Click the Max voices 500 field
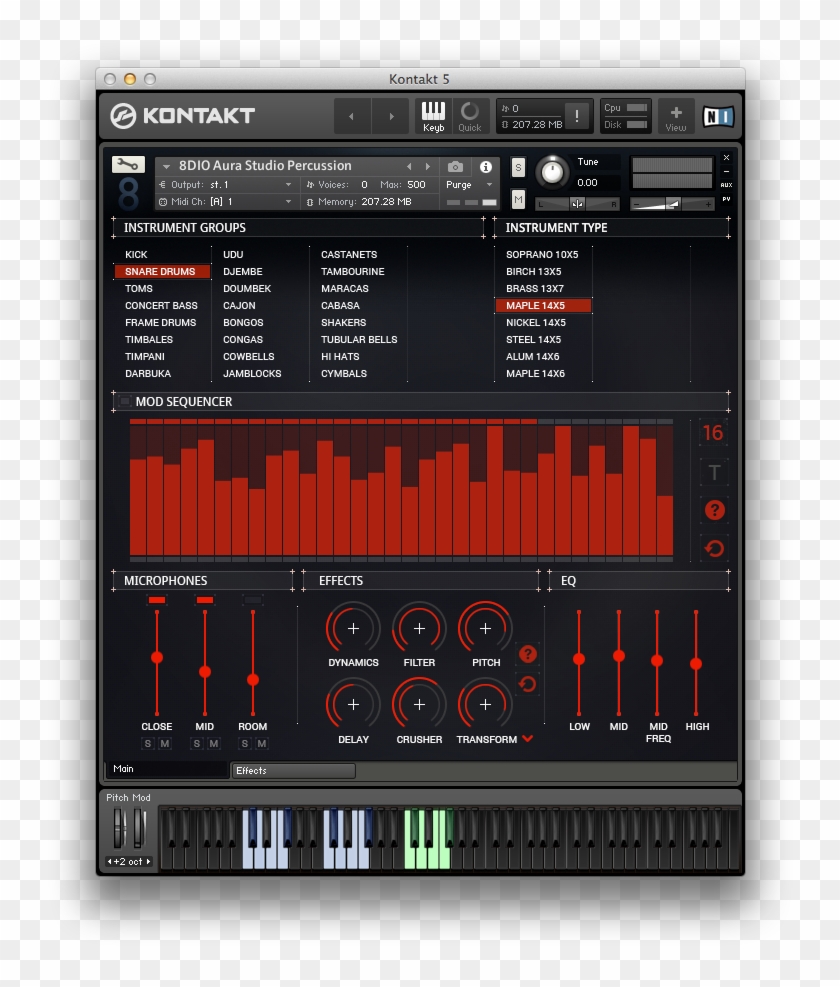Image resolution: width=840 pixels, height=987 pixels. 416,184
